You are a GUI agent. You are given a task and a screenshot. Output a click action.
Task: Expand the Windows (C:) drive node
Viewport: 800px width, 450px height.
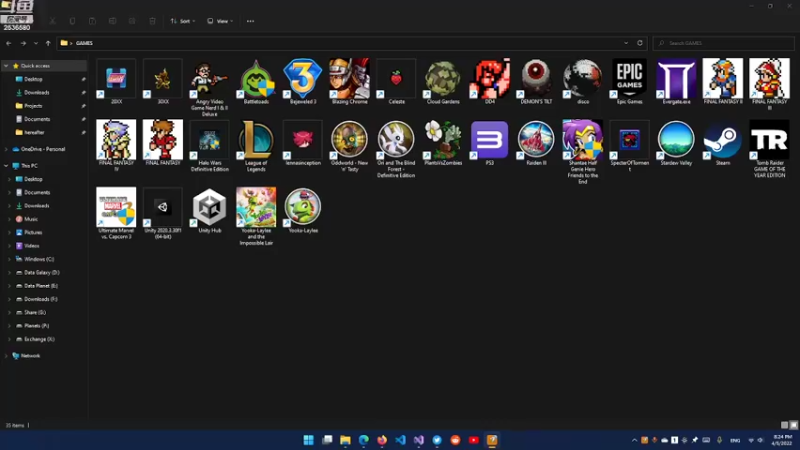(x=9, y=259)
